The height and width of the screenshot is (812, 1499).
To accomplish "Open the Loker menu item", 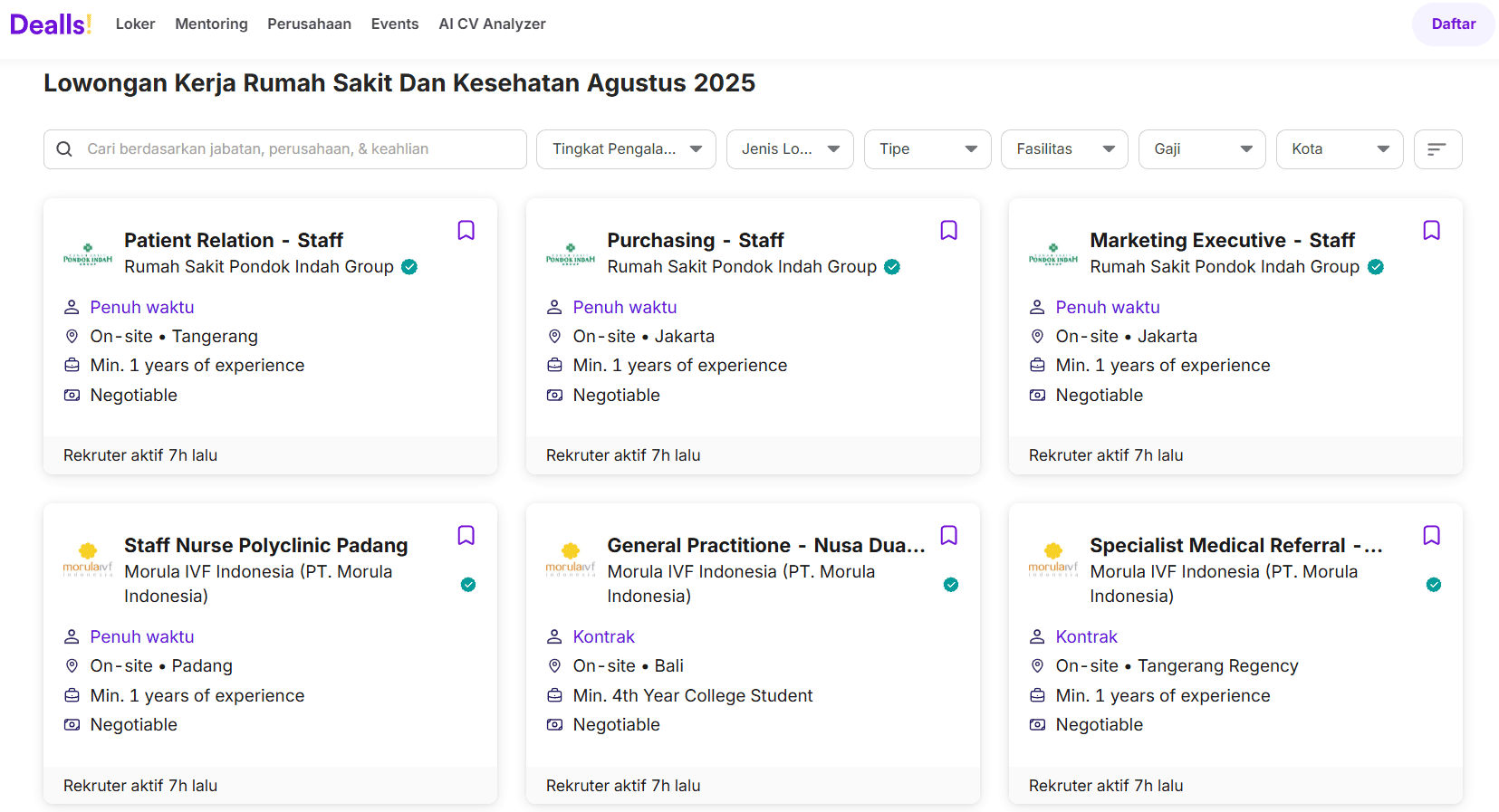I will pyautogui.click(x=135, y=24).
